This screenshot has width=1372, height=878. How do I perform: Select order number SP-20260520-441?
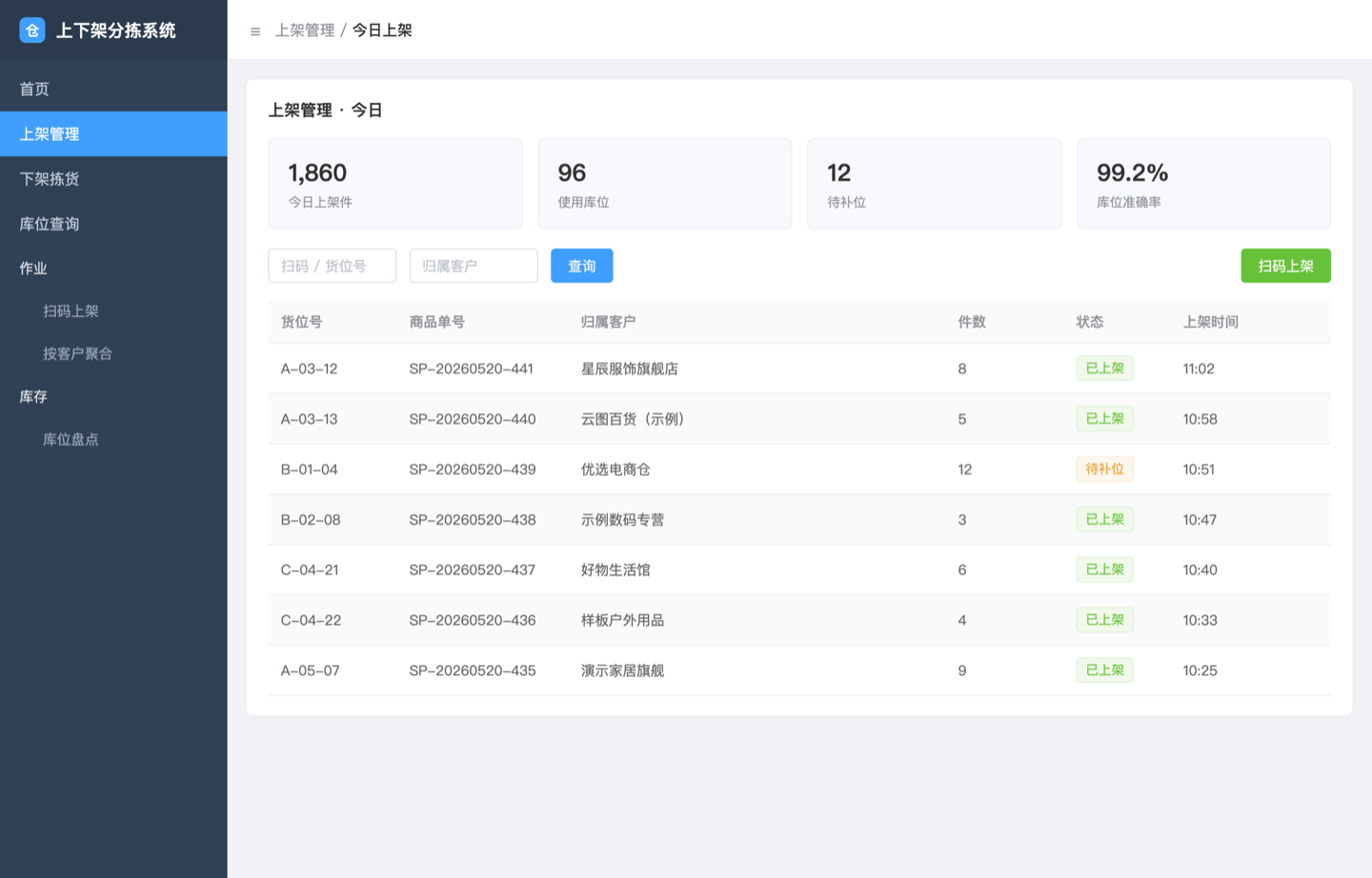472,369
